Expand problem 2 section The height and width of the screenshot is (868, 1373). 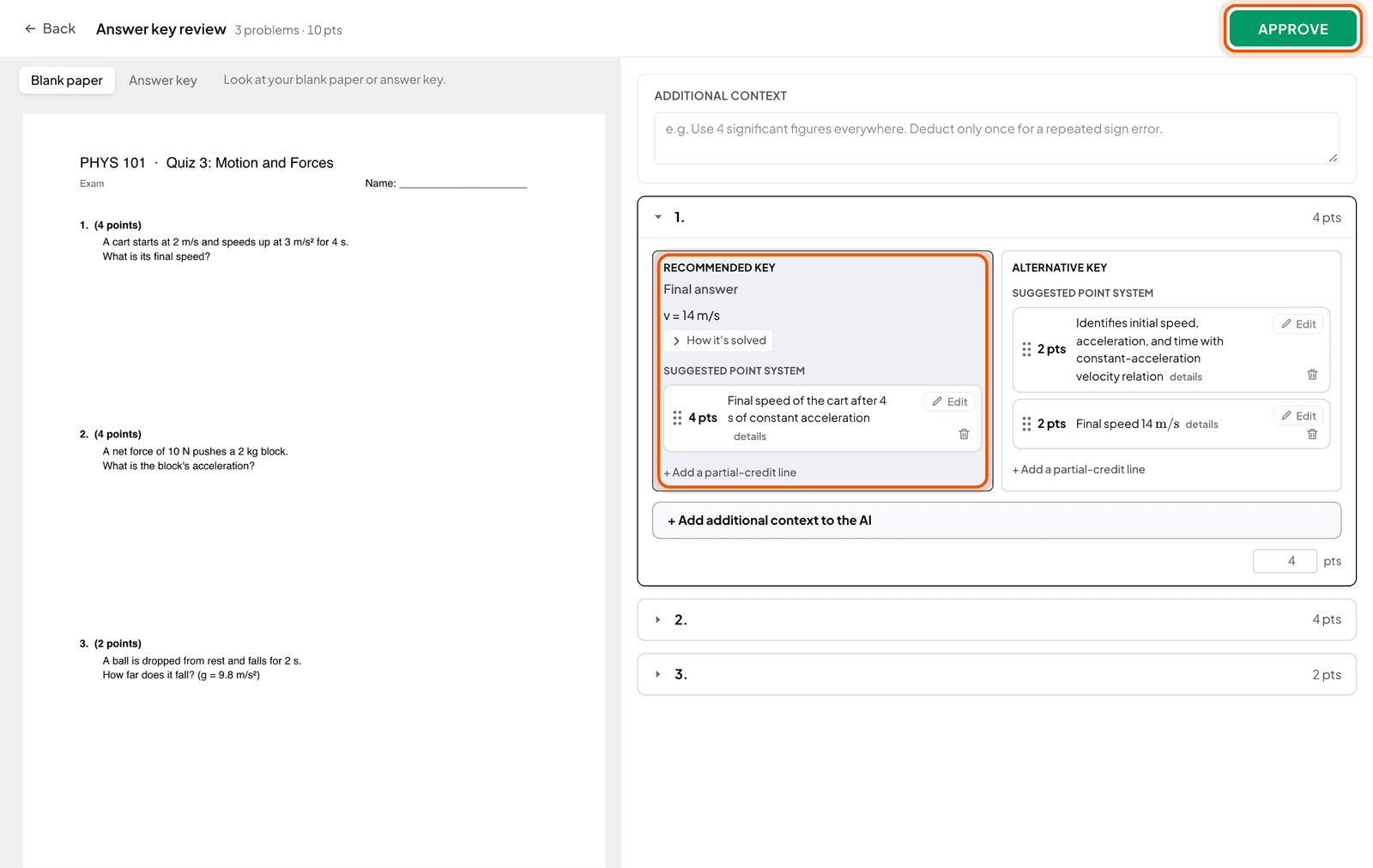[x=658, y=619]
